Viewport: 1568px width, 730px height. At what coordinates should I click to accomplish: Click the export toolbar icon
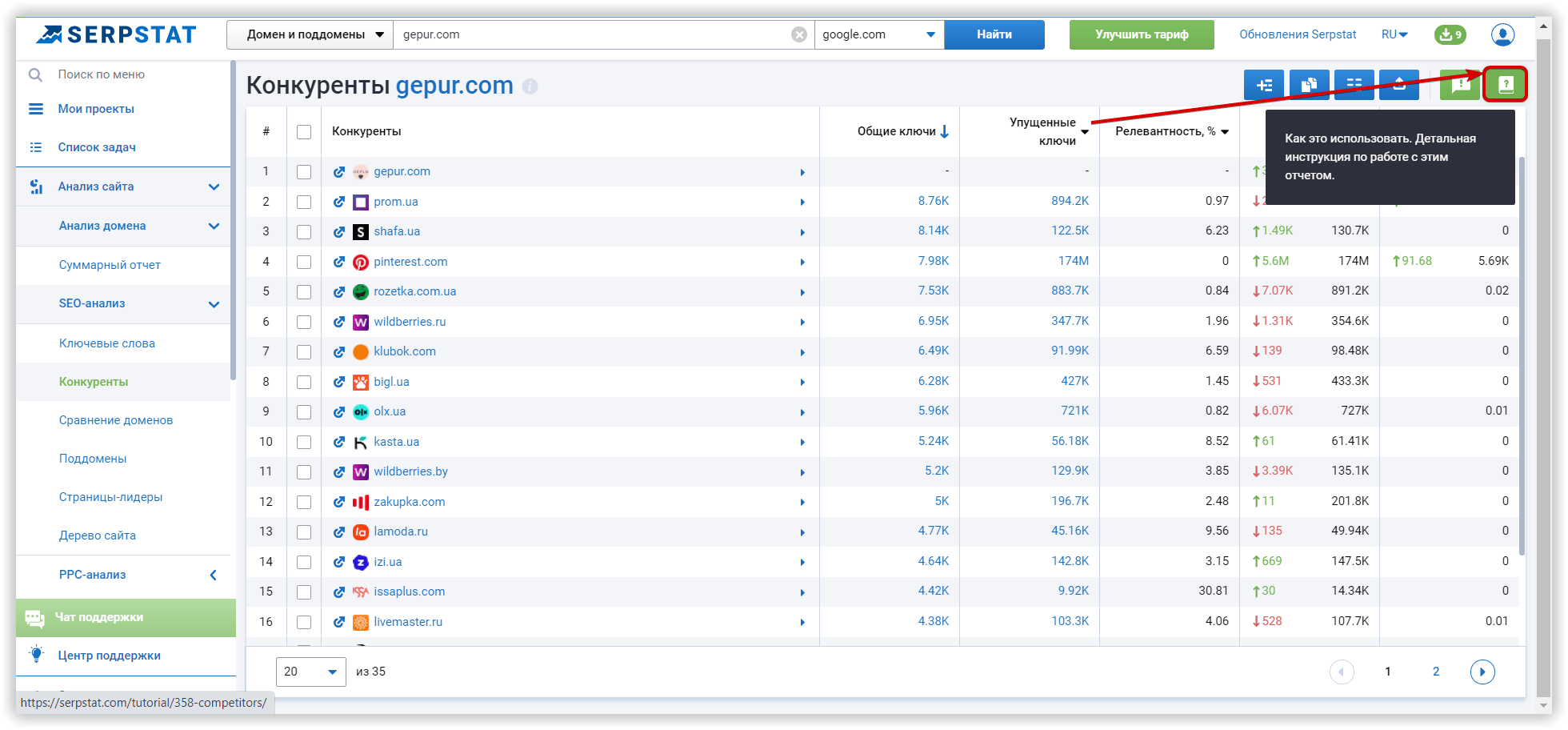point(1399,85)
